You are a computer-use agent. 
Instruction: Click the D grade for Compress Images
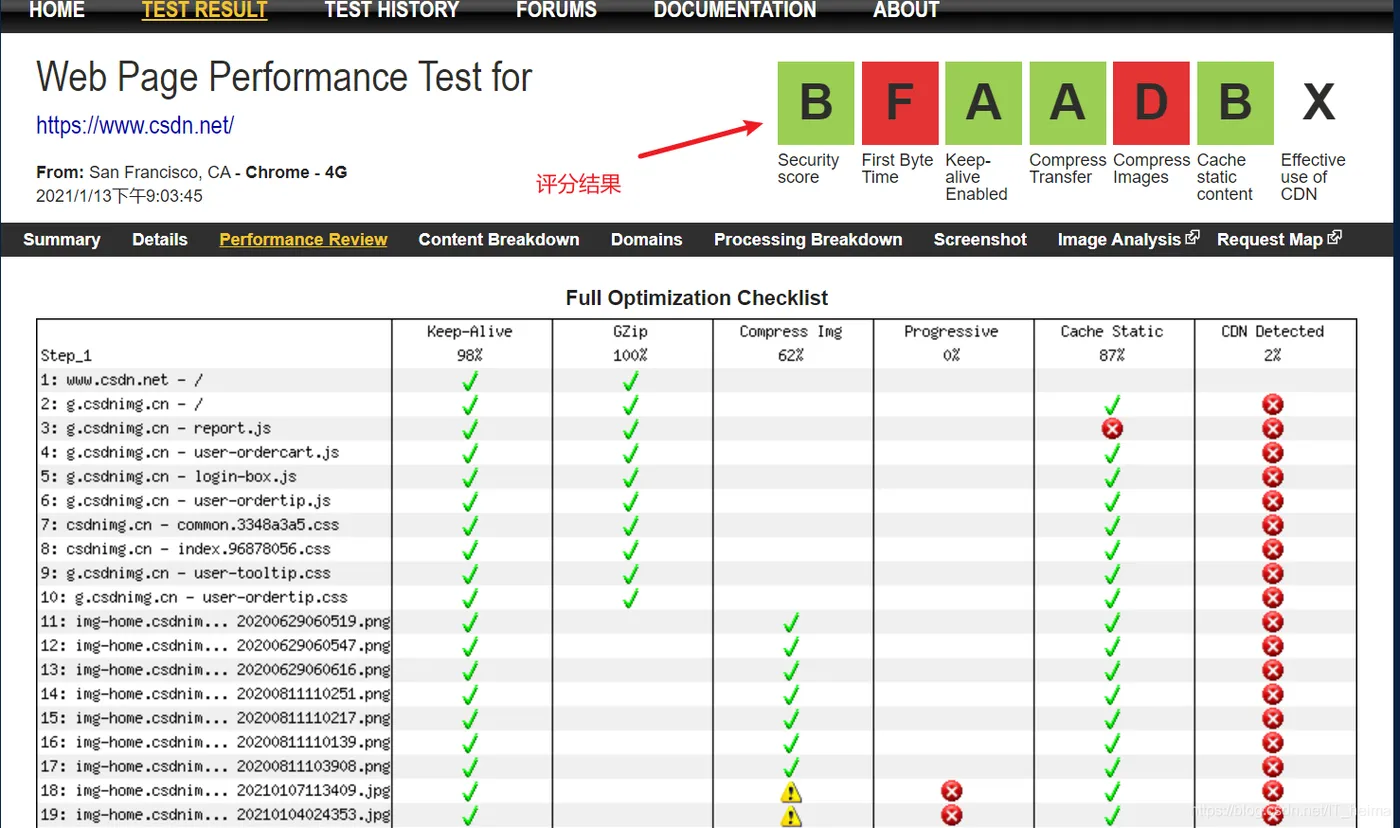(x=1151, y=103)
